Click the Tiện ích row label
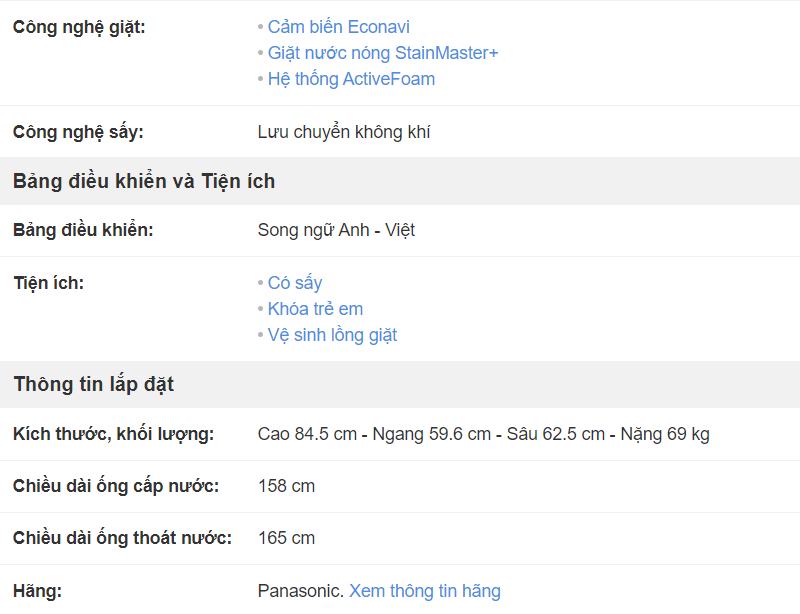The width and height of the screenshot is (800, 614). pos(48,283)
